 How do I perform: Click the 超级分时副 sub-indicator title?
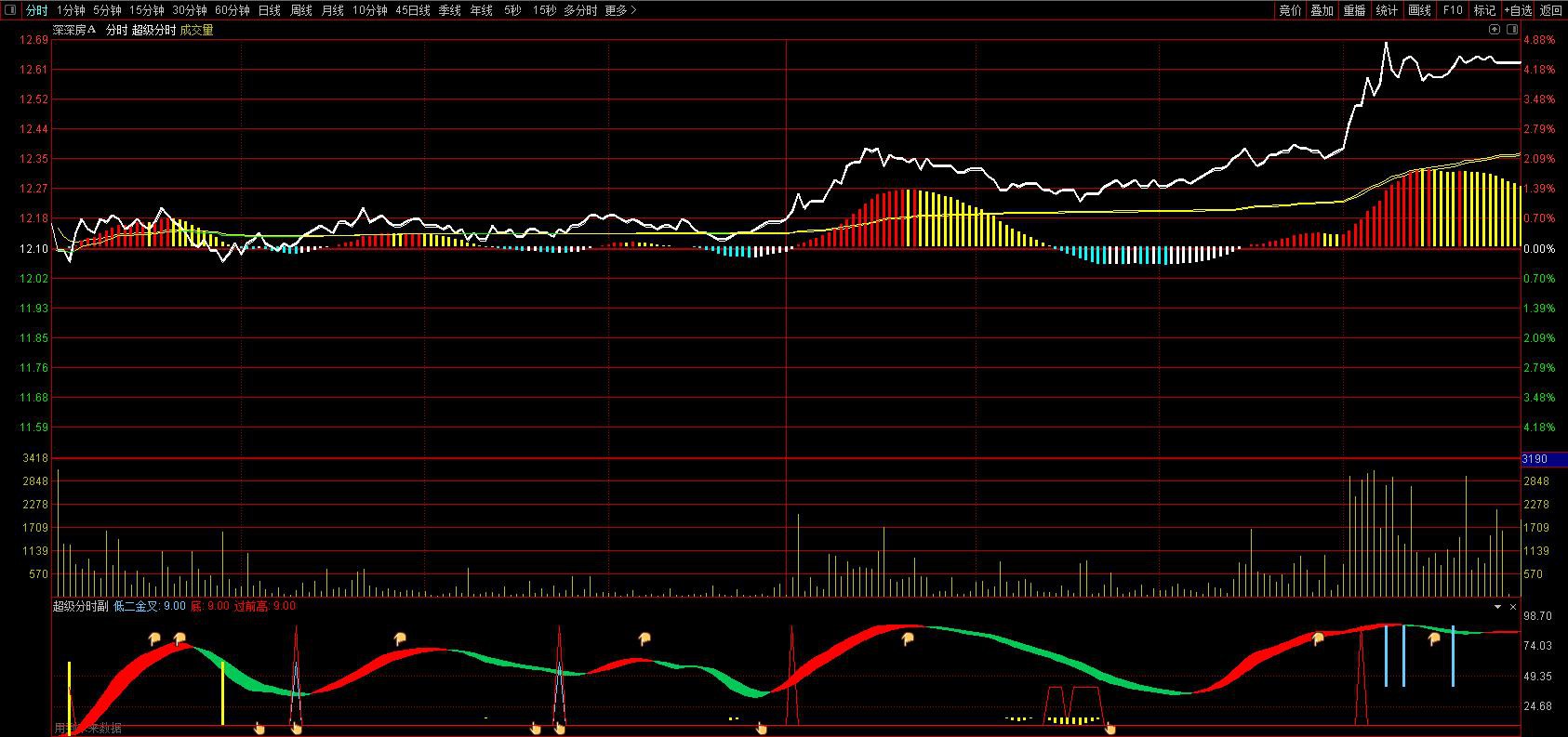tap(81, 606)
